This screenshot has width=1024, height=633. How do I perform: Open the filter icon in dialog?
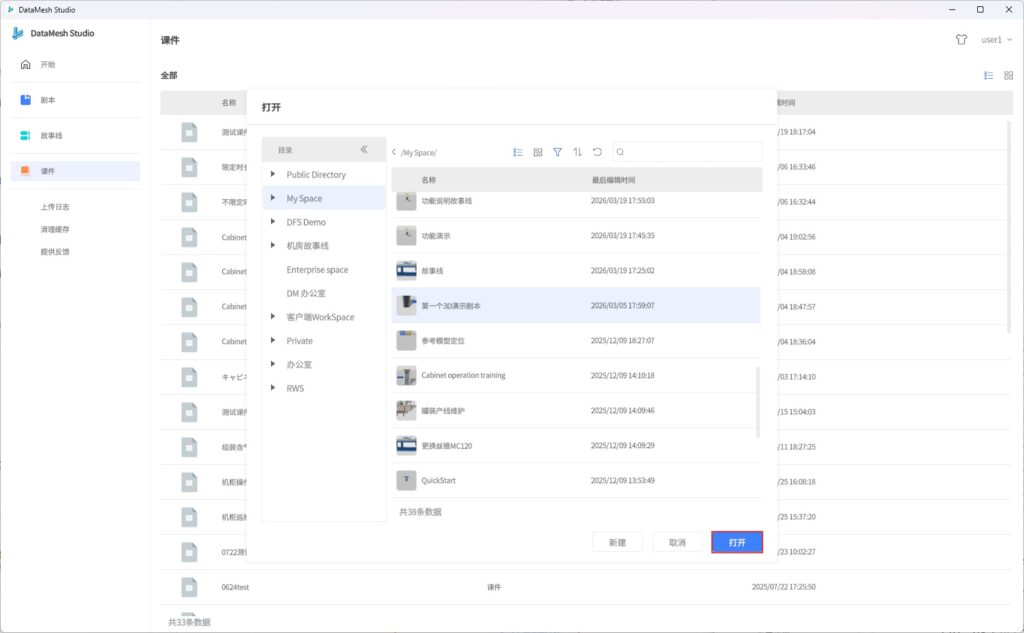point(558,152)
